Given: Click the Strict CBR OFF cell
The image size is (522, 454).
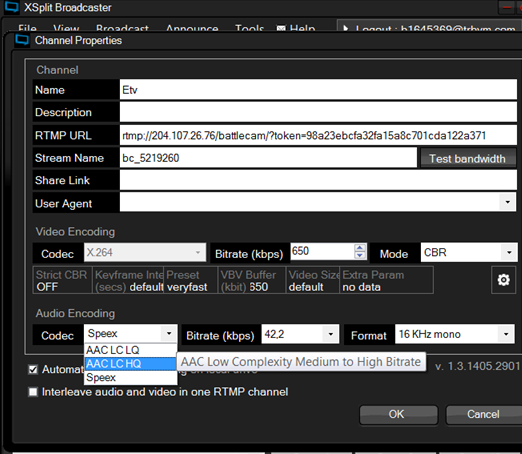Looking at the screenshot, I should tap(62, 280).
